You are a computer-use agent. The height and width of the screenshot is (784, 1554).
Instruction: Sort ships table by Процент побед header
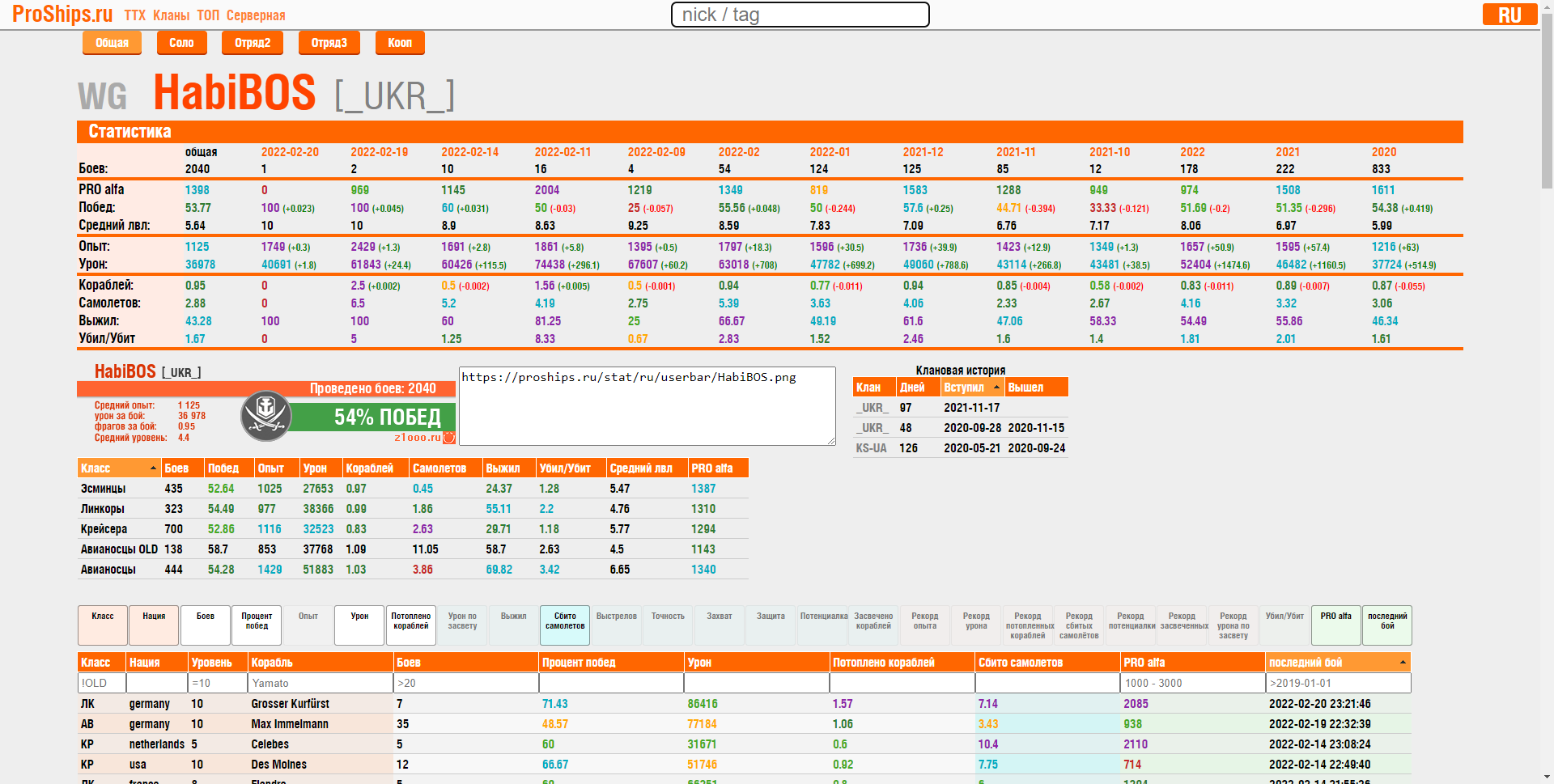611,663
